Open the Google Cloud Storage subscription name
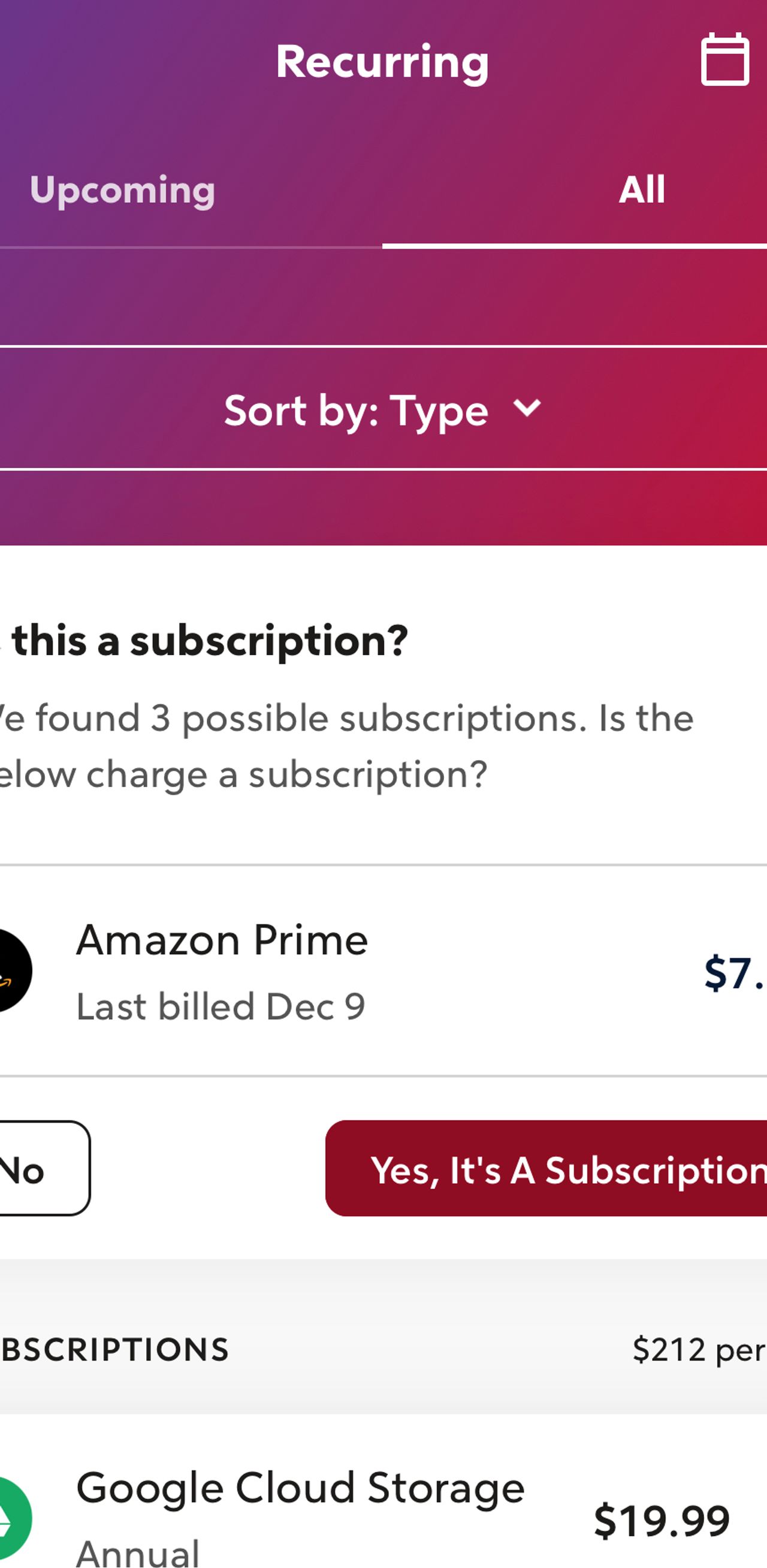This screenshot has height=1568, width=767. 300,1488
